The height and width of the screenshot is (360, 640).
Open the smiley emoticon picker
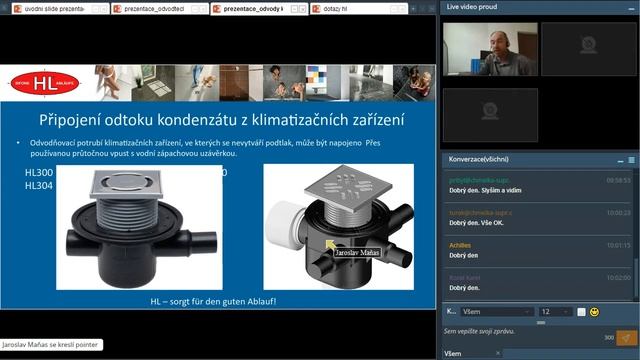click(x=595, y=312)
